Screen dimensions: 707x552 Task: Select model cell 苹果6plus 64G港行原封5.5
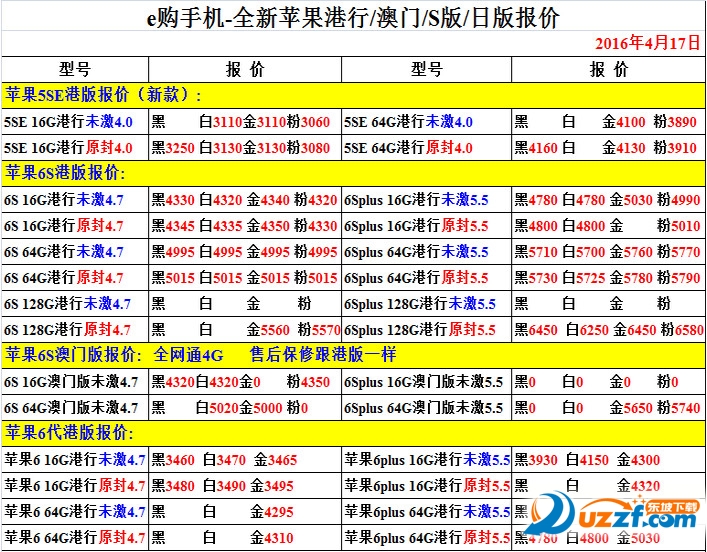(427, 538)
